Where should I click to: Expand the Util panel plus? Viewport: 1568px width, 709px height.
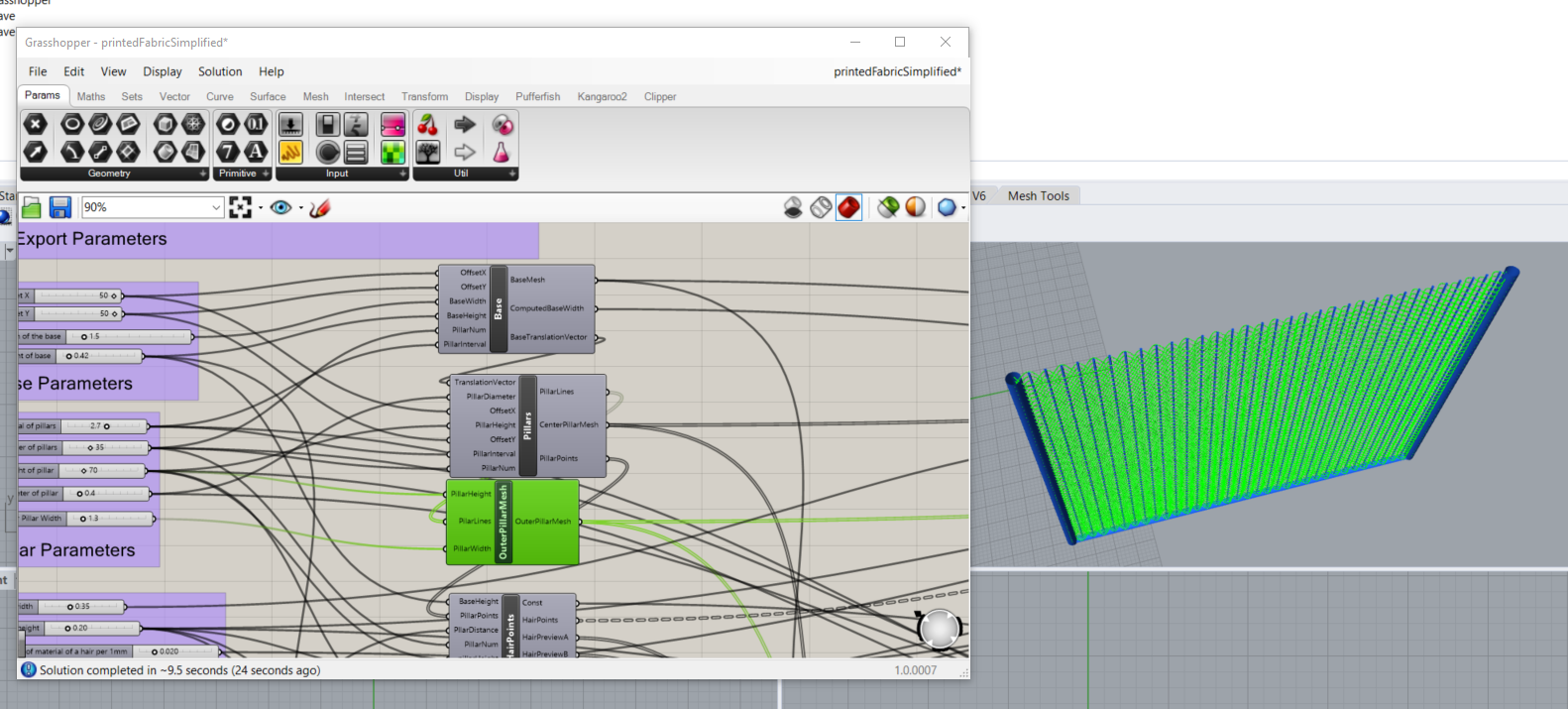tap(512, 174)
